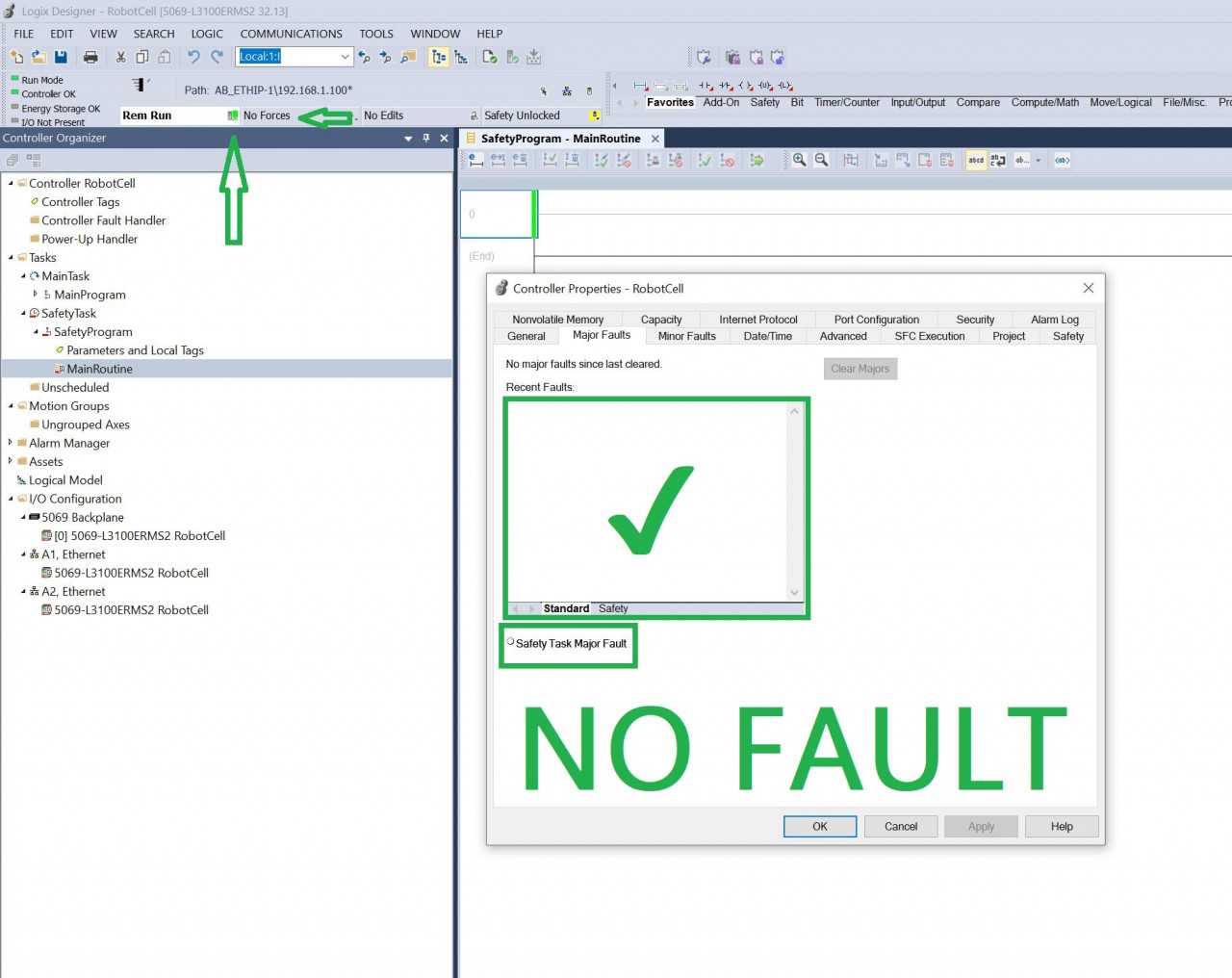Switch to the Date/Time tab
Viewport: 1232px width, 978px height.
tap(768, 336)
